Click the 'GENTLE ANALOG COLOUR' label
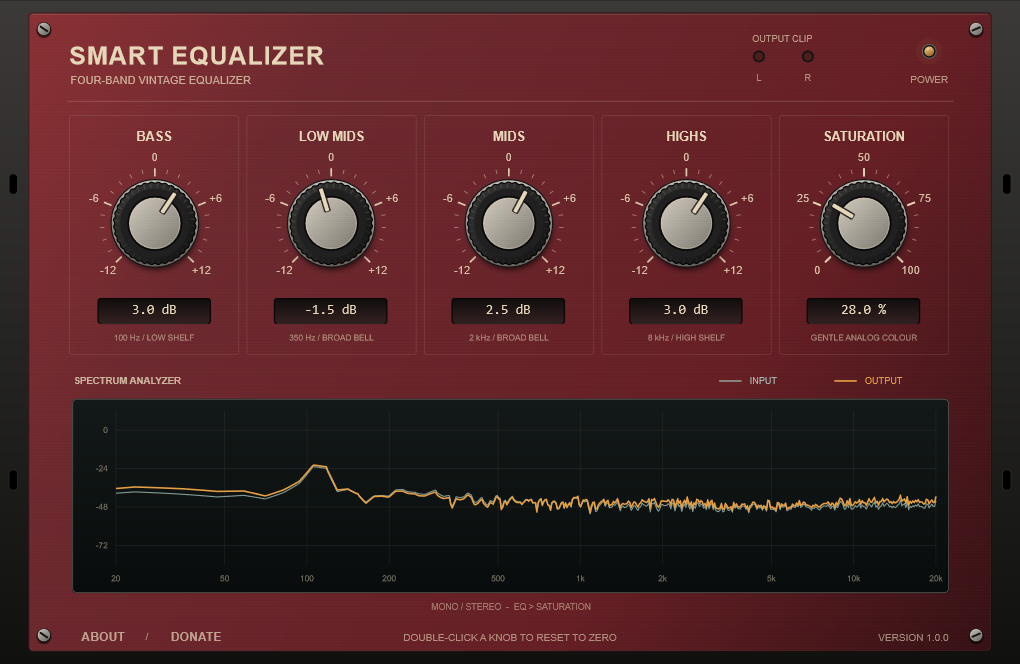The image size is (1020, 664). tap(864, 338)
